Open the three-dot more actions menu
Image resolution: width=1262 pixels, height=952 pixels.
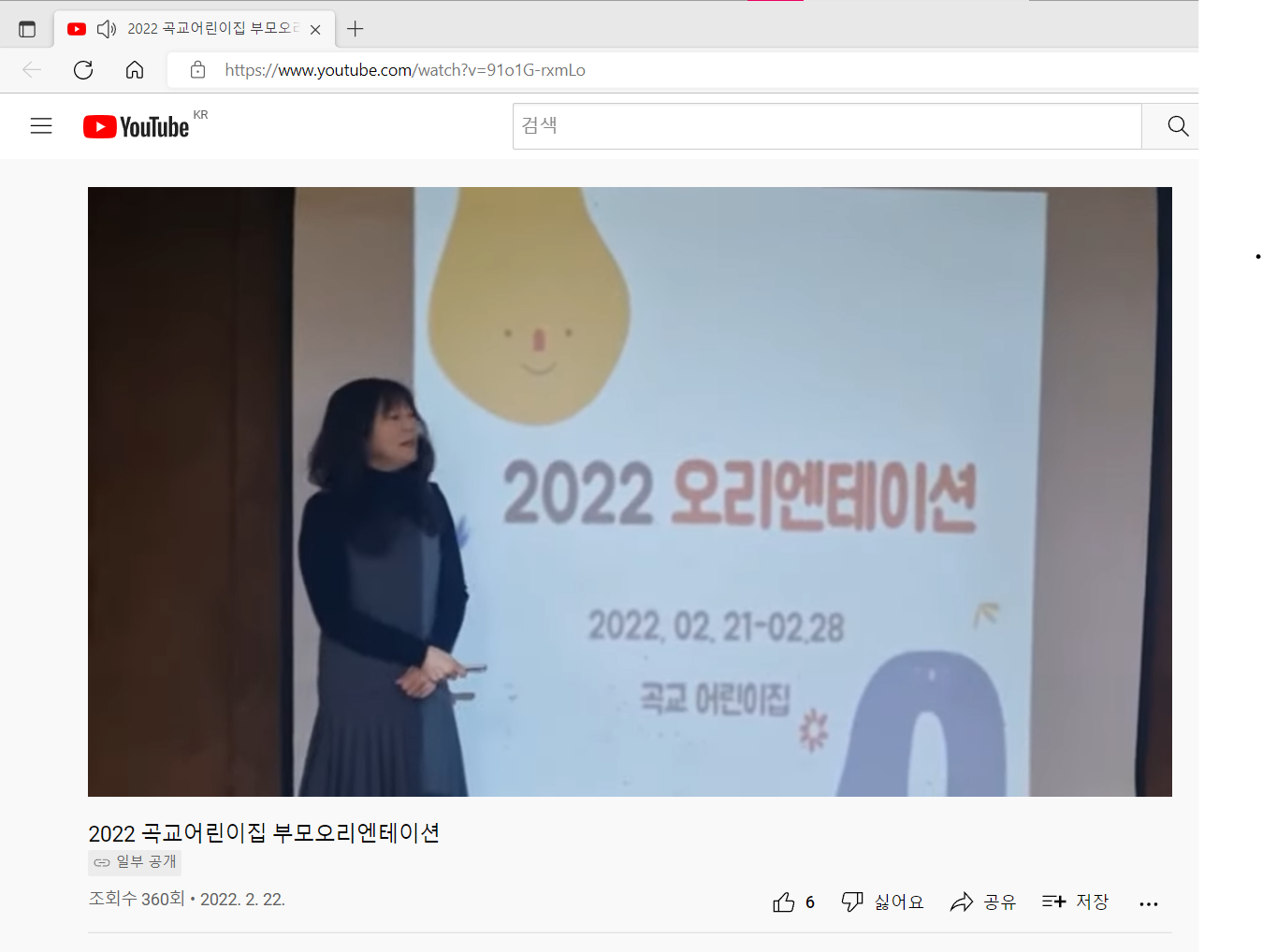tap(1149, 903)
